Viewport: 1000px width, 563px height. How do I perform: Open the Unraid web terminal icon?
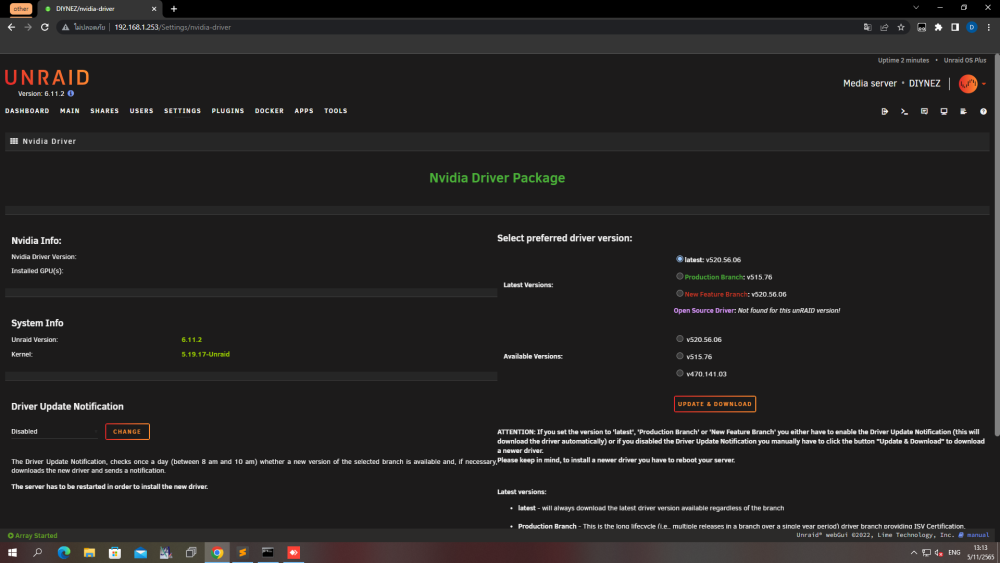click(904, 112)
